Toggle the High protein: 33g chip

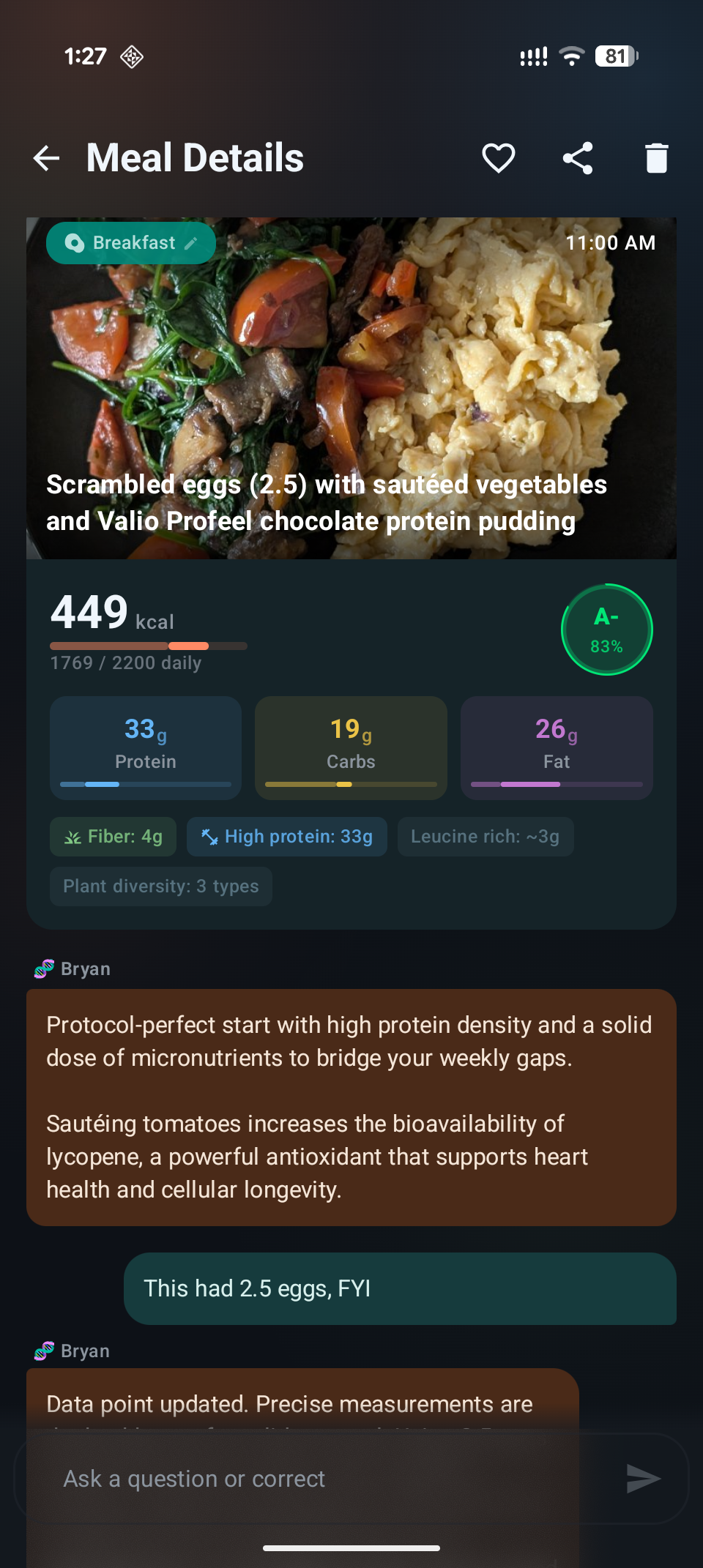pyautogui.click(x=286, y=836)
